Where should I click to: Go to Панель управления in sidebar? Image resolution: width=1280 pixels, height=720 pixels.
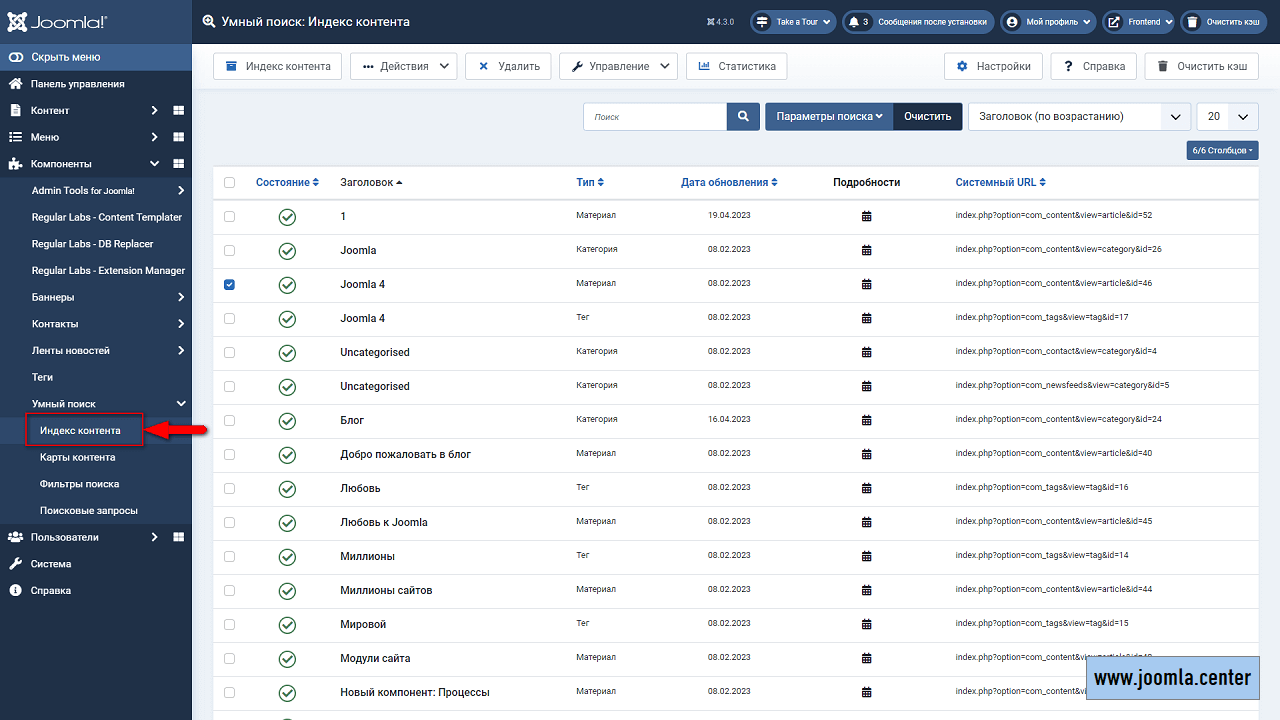[x=77, y=84]
